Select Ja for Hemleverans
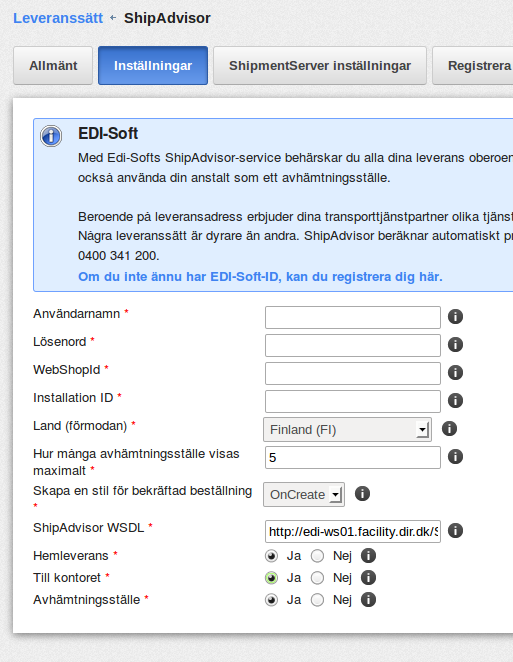 click(271, 556)
